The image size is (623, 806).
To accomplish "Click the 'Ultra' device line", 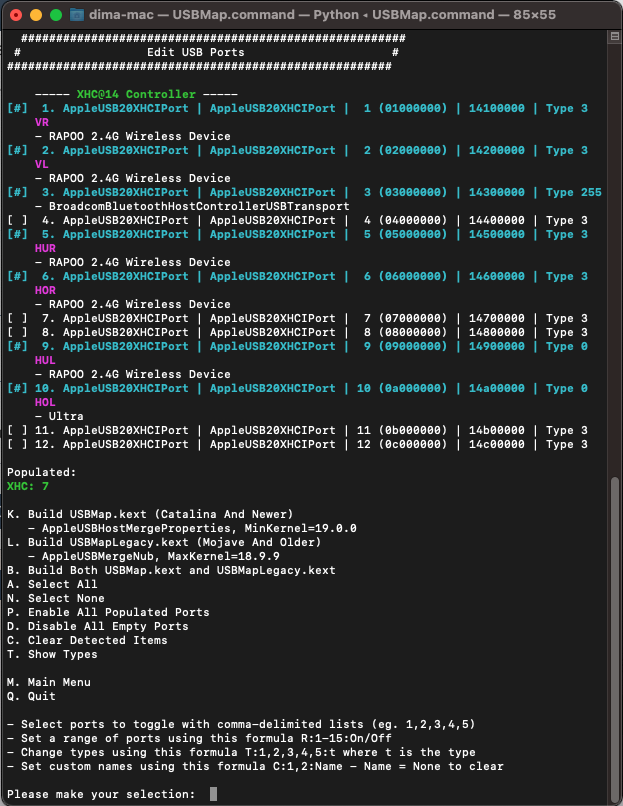I will tap(59, 416).
